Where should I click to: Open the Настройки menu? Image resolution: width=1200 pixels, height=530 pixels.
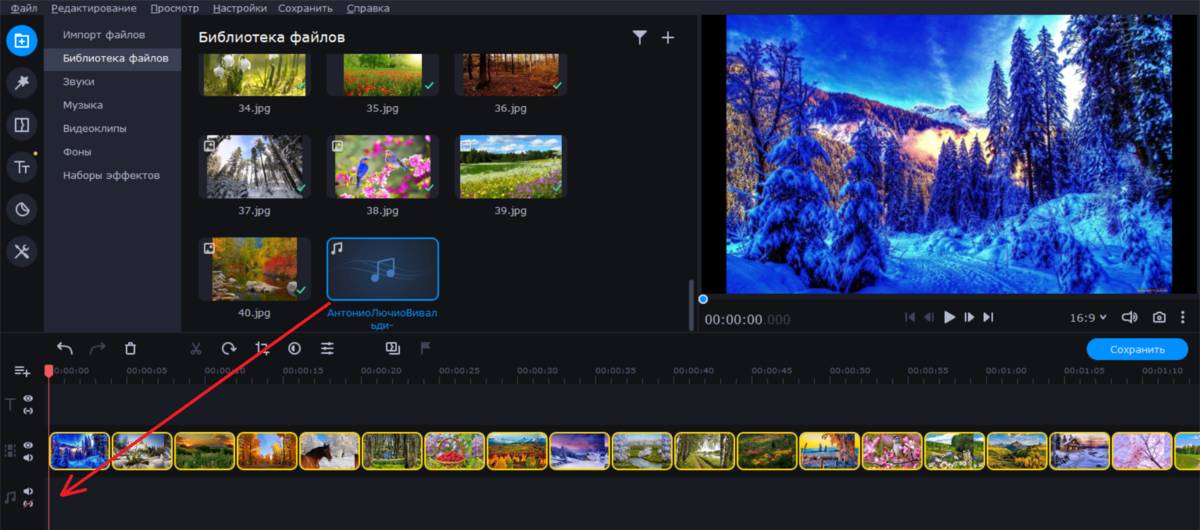(240, 8)
